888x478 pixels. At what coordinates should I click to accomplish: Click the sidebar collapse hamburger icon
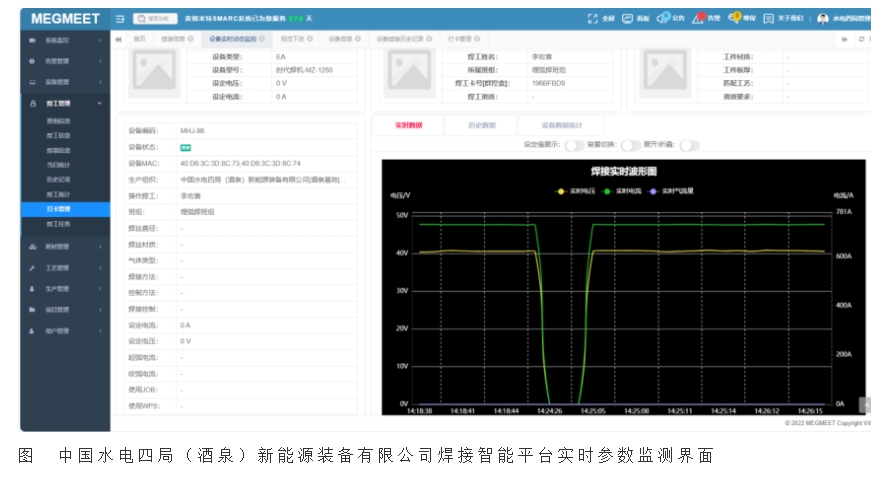tap(120, 18)
